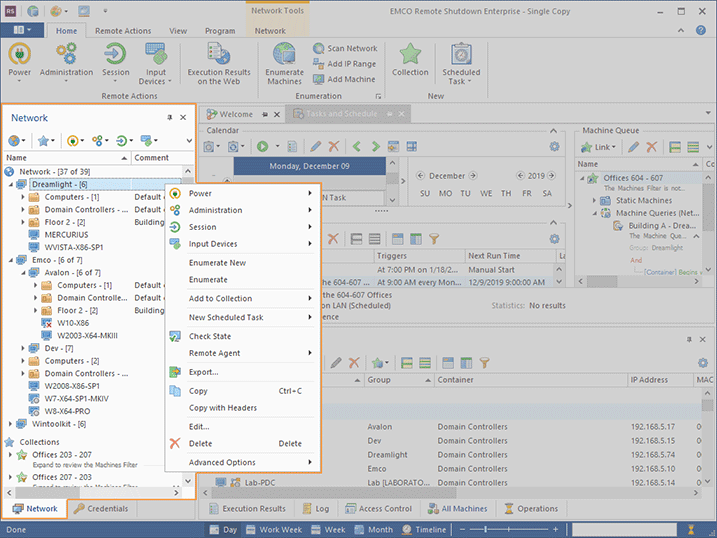Click the Scan Network icon
717x538 pixels.
[x=319, y=48]
